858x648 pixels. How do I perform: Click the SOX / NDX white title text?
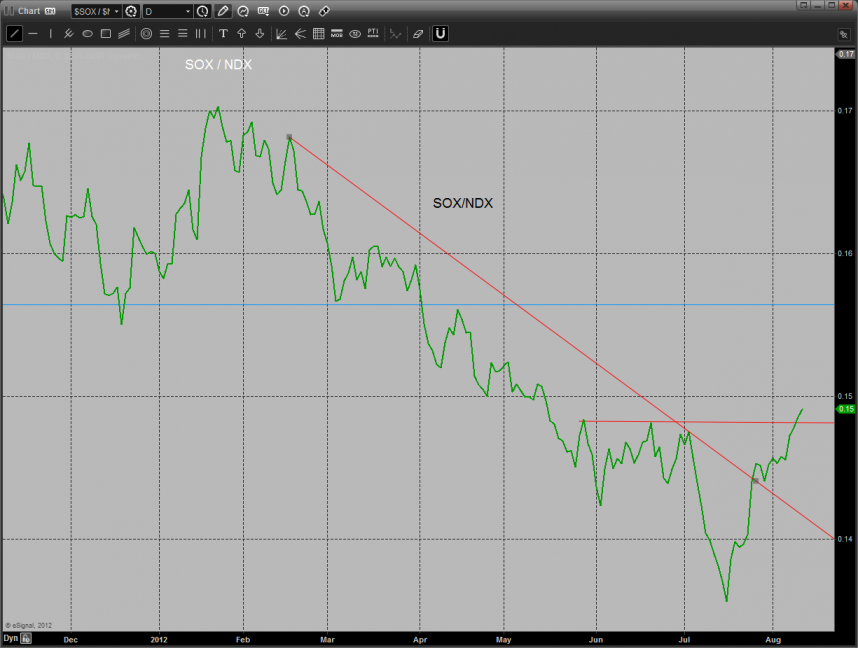[x=218, y=65]
